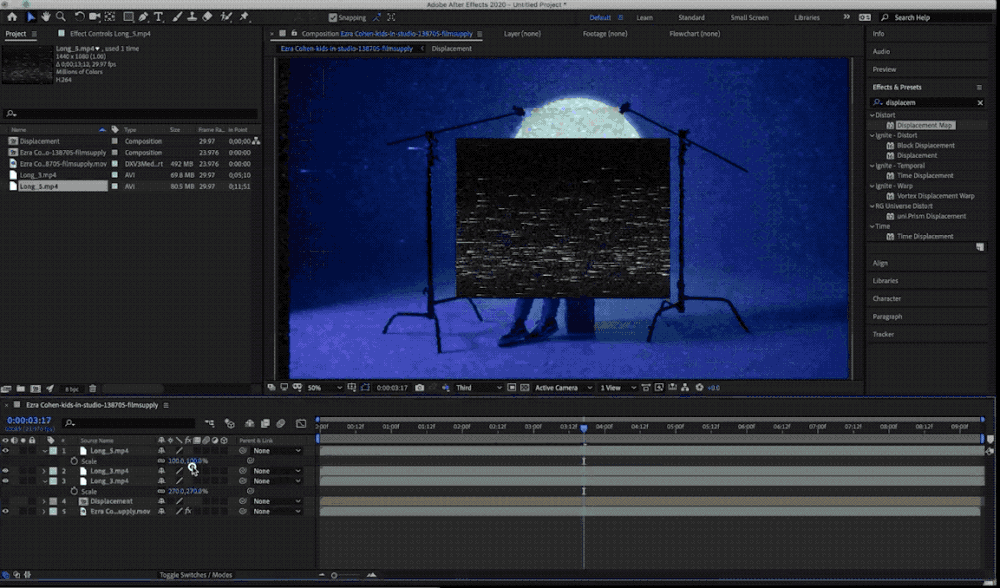This screenshot has height=588, width=1000.
Task: Open the Graph Editor in the timeline
Action: coord(302,423)
